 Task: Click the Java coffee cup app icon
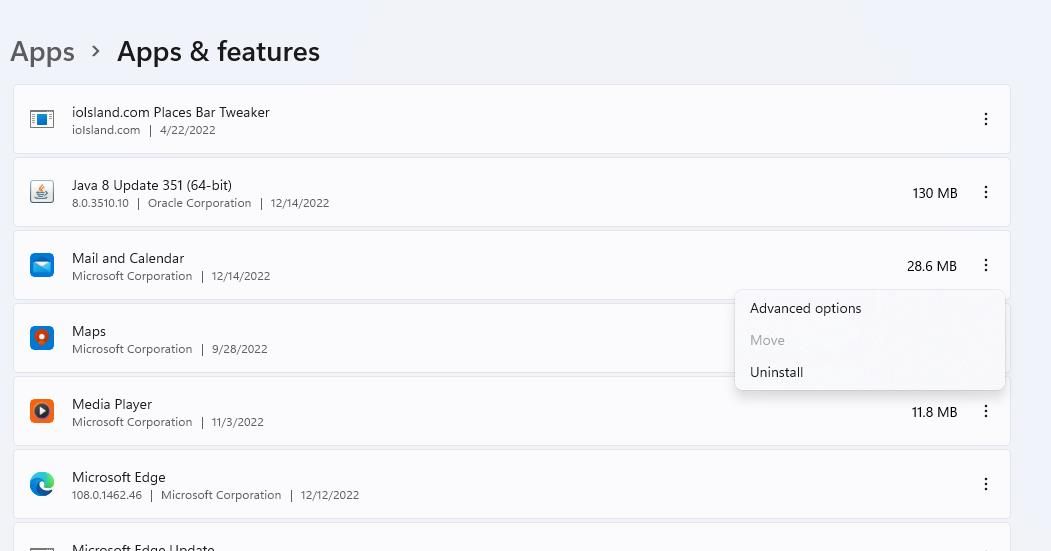click(x=42, y=192)
